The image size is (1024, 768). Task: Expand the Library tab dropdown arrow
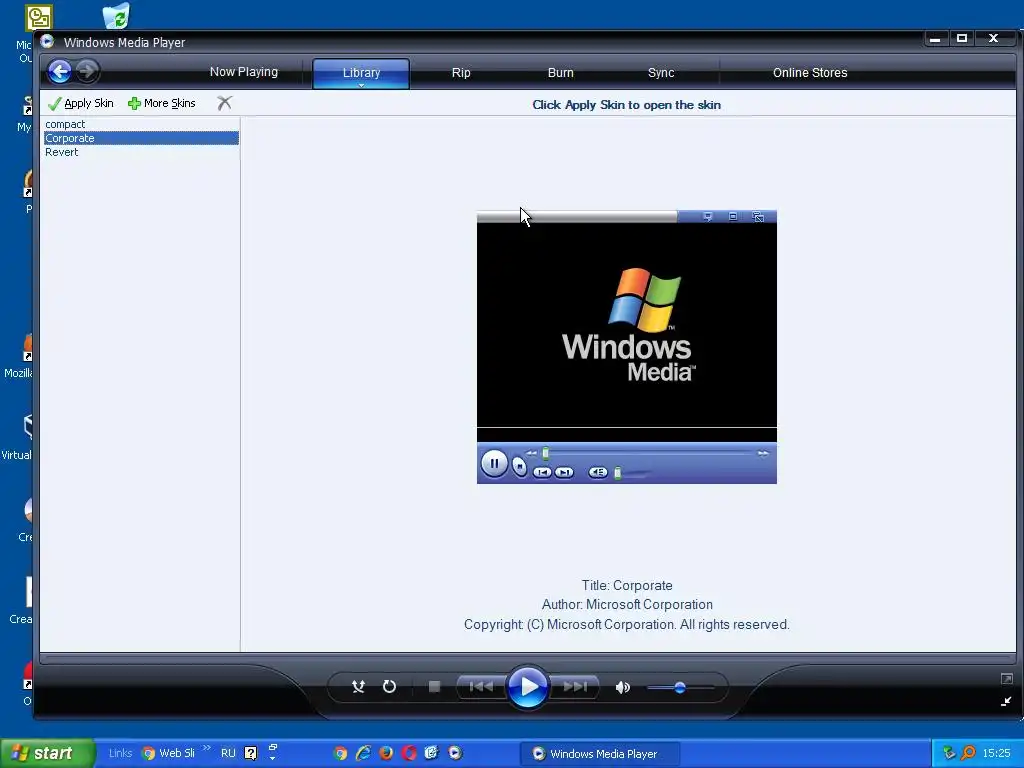pos(361,85)
